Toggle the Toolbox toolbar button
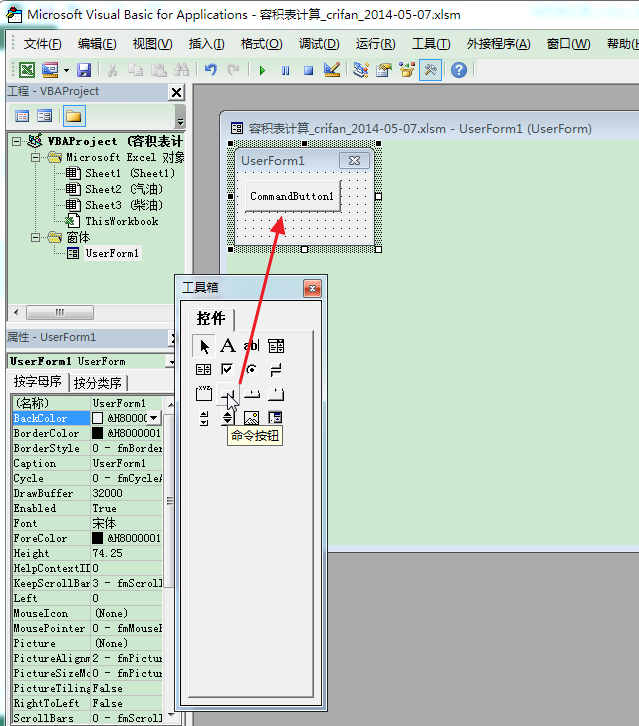This screenshot has width=639, height=726. coord(430,70)
